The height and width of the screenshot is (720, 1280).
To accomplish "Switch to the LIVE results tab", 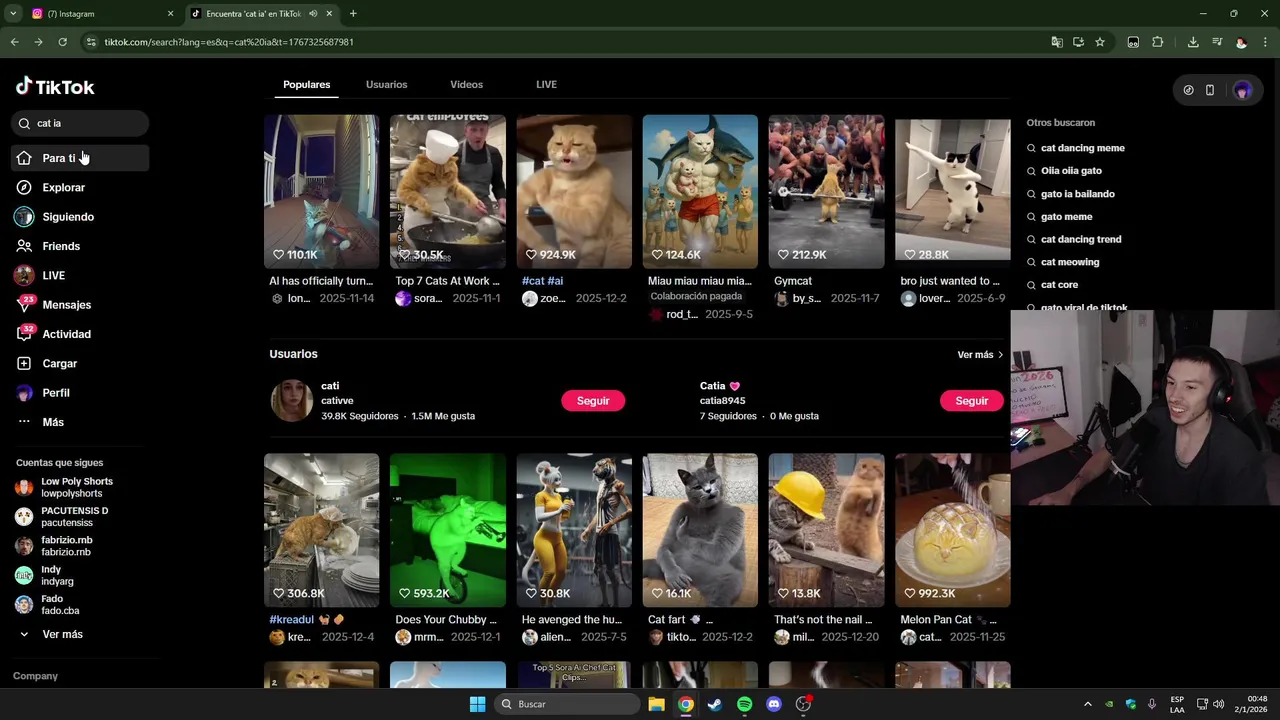I will click(546, 84).
